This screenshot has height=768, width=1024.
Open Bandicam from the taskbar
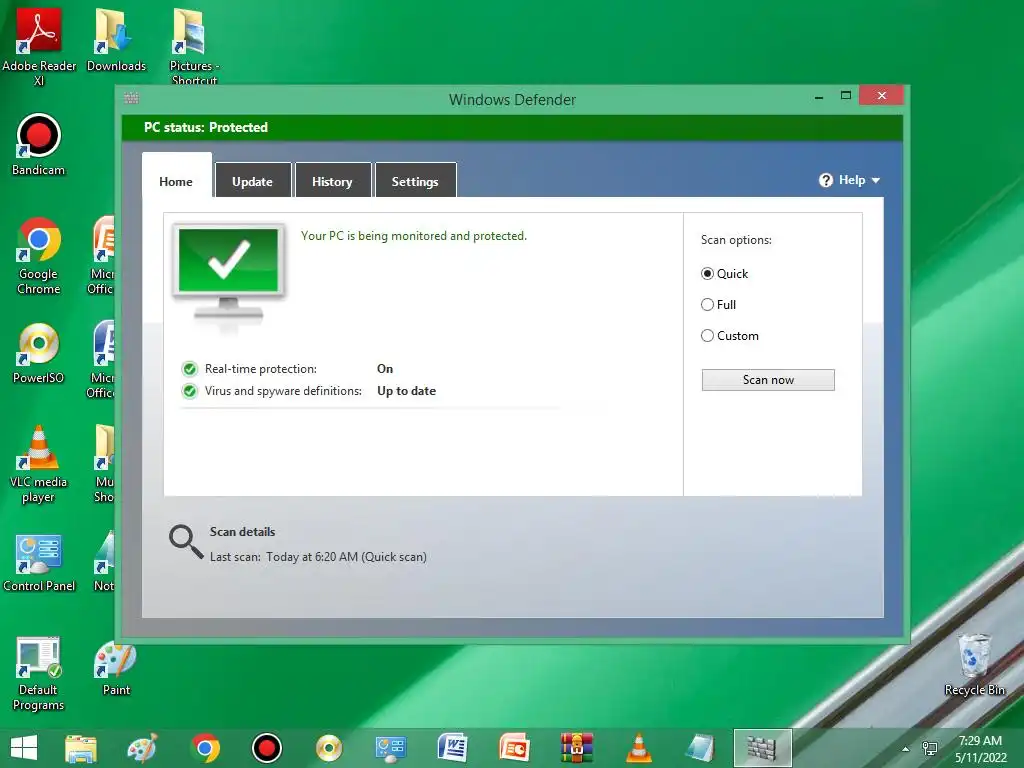coord(266,748)
